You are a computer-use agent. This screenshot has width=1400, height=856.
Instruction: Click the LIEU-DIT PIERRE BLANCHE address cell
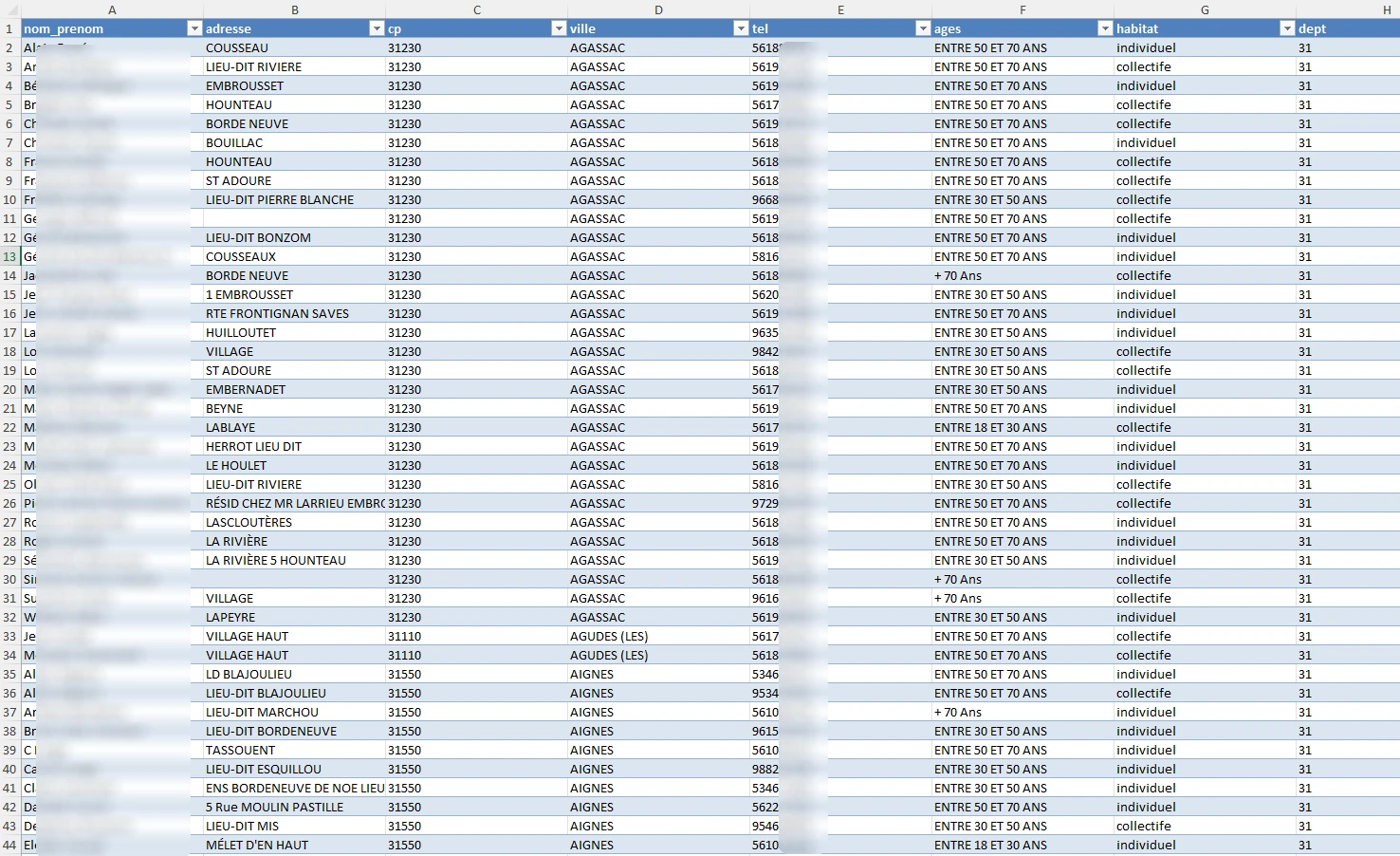coord(280,199)
